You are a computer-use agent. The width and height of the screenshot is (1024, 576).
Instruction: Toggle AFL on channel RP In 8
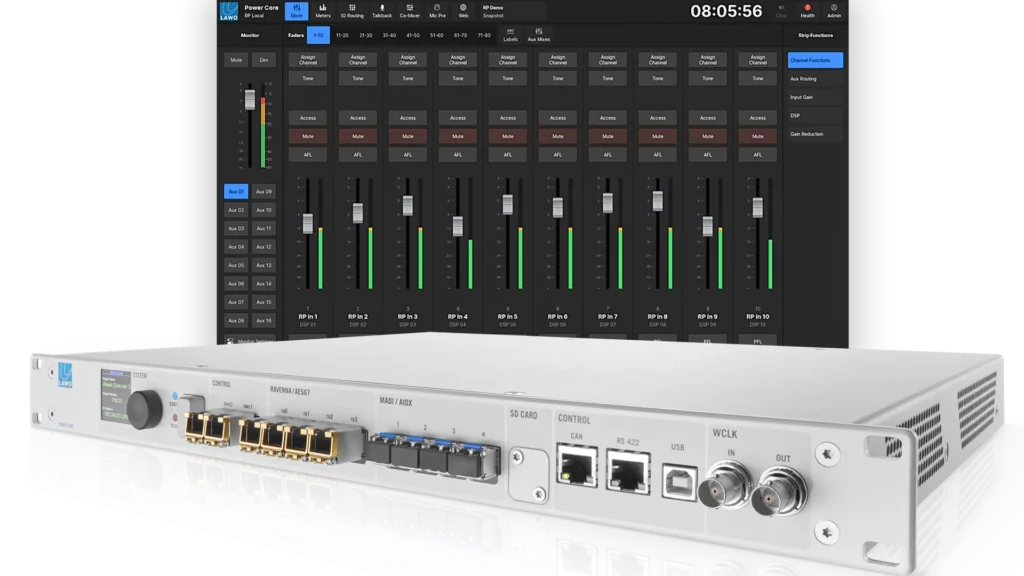[x=658, y=155]
